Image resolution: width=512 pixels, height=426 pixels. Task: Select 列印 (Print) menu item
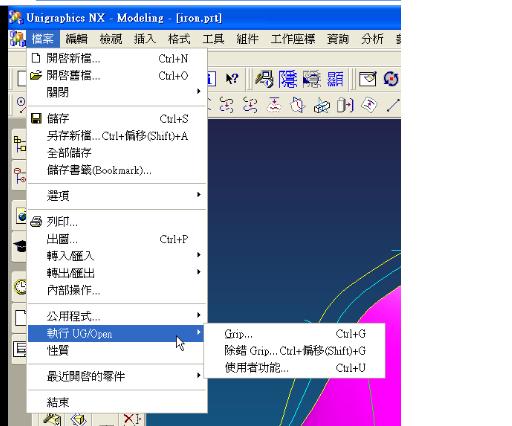click(117, 222)
